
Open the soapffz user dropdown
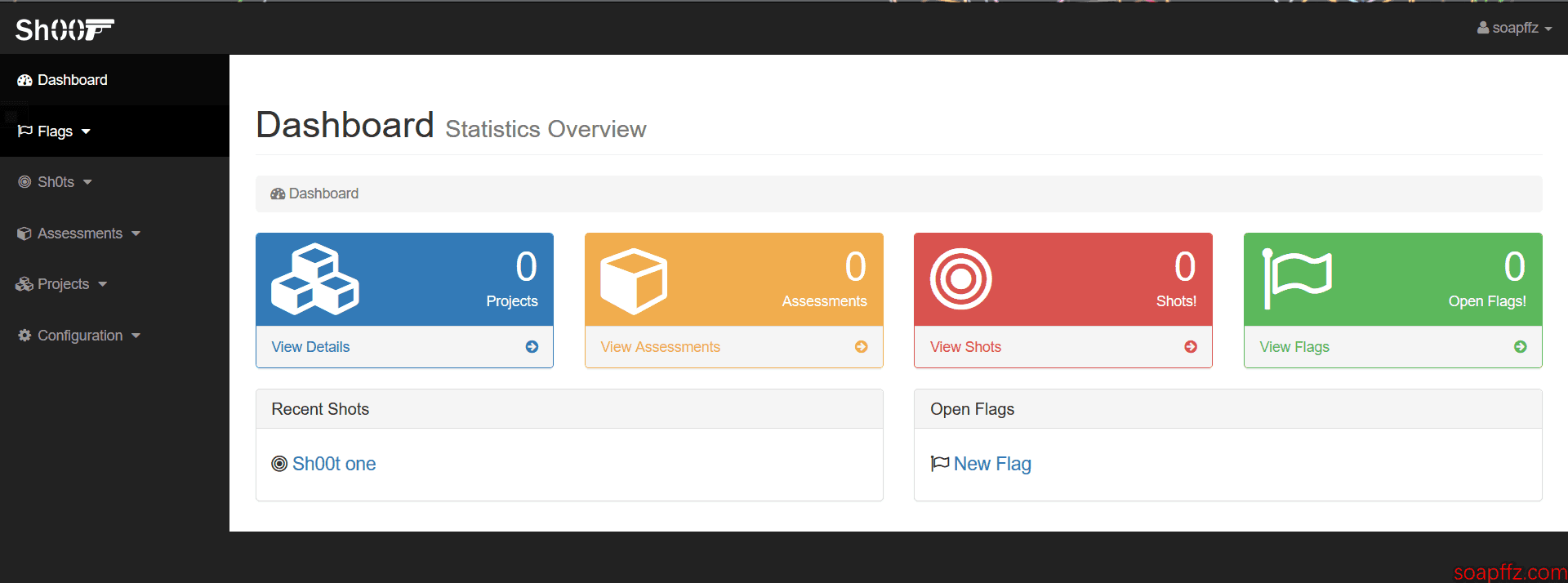(x=1514, y=28)
